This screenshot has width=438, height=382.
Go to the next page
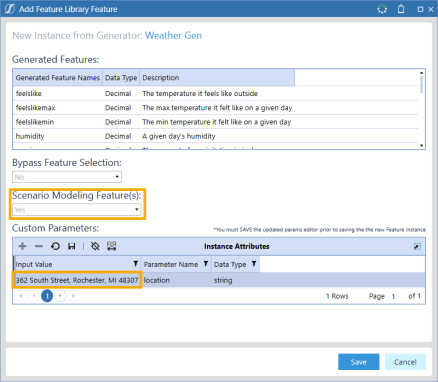coord(60,296)
